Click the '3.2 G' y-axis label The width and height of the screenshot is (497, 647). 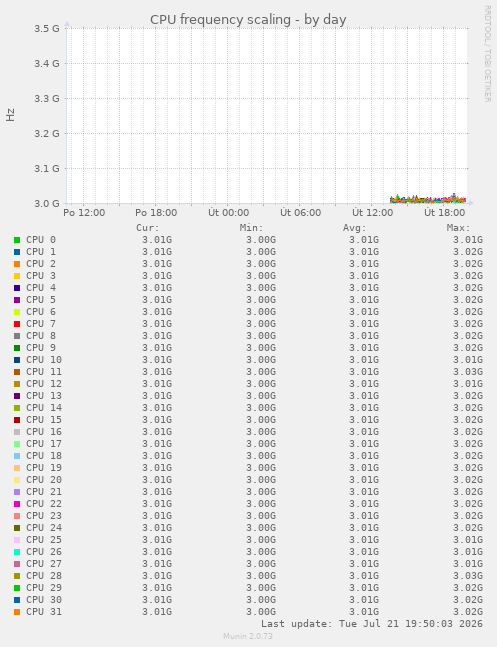pos(47,134)
